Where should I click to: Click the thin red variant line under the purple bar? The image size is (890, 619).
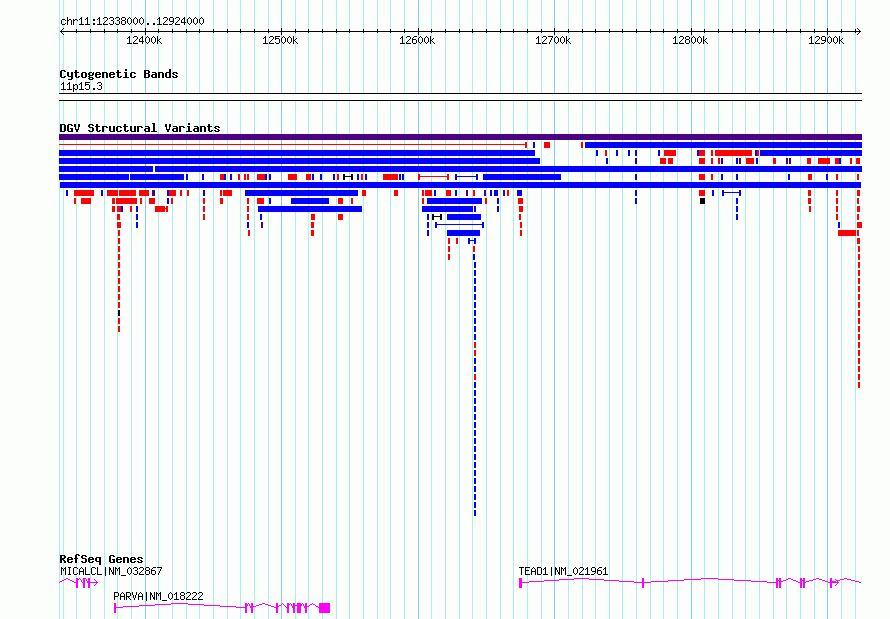point(293,145)
